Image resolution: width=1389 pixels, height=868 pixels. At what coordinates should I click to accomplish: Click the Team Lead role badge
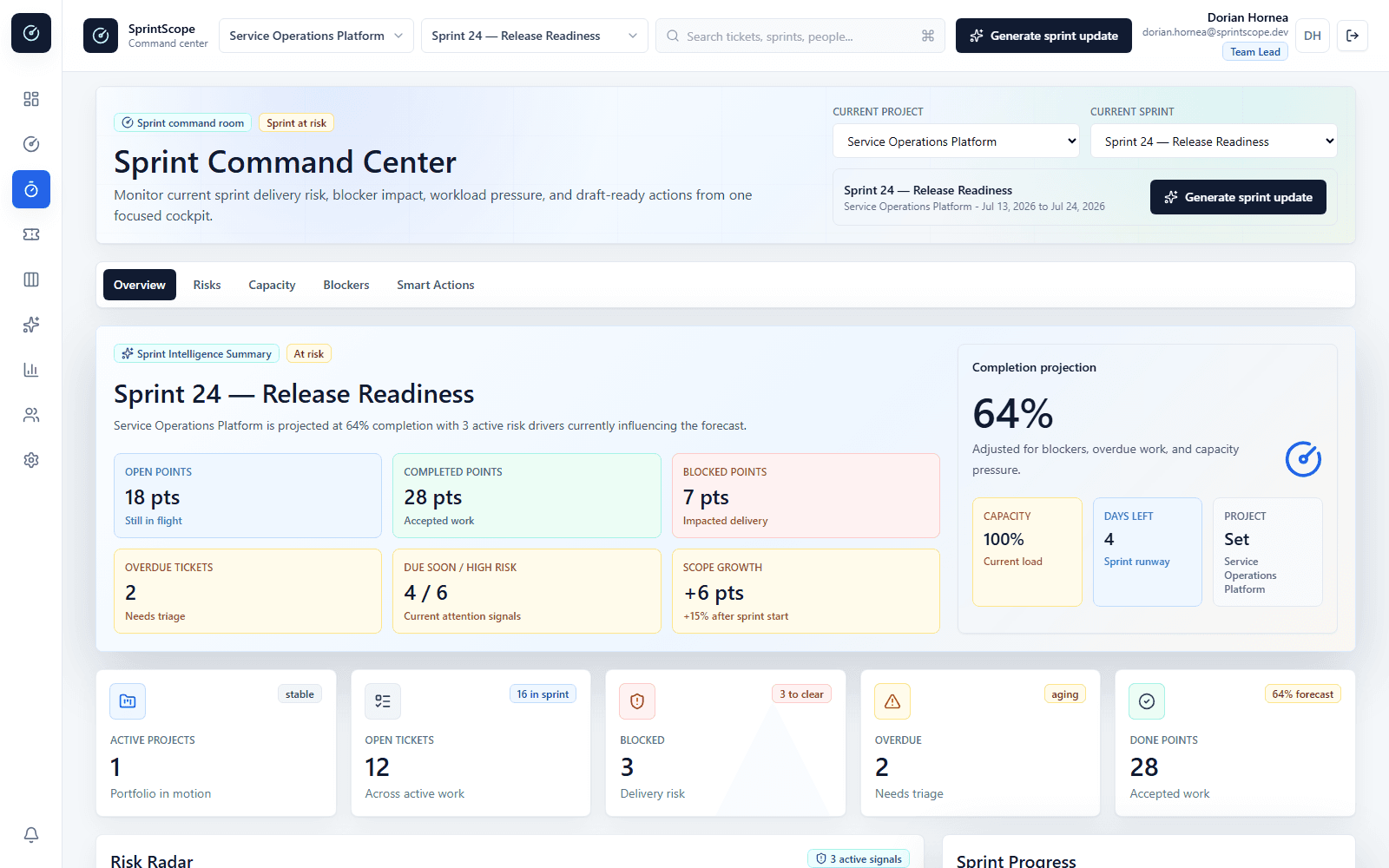coord(1255,52)
